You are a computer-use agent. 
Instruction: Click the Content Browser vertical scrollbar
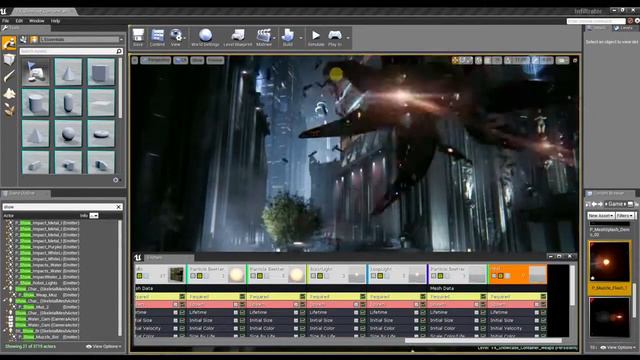click(x=634, y=300)
